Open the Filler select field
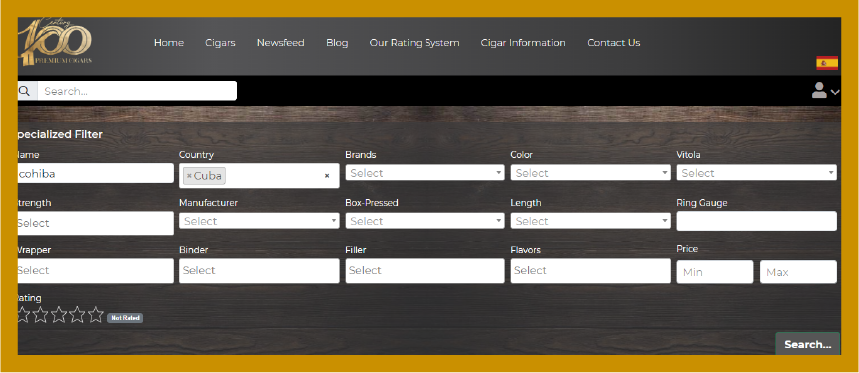Viewport: 859px width, 373px height. point(425,271)
